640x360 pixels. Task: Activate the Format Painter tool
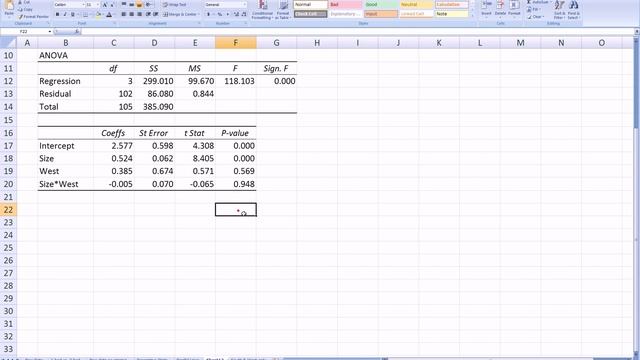point(33,17)
